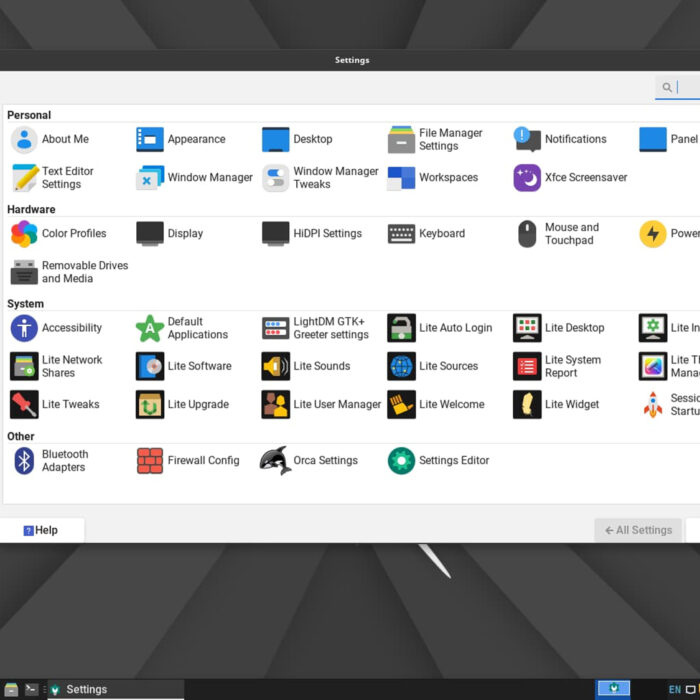Launch Lite Tweaks
This screenshot has width=700, height=700.
click(54, 404)
